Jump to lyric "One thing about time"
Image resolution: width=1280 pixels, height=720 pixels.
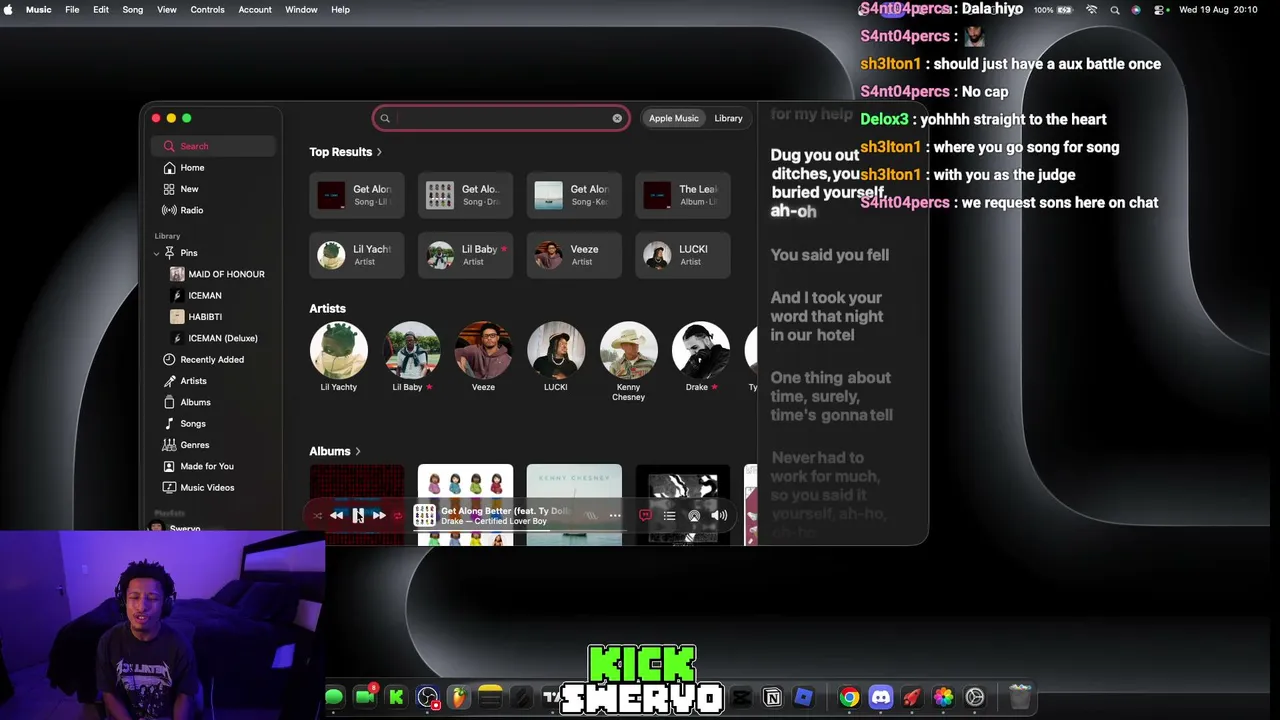(831, 396)
